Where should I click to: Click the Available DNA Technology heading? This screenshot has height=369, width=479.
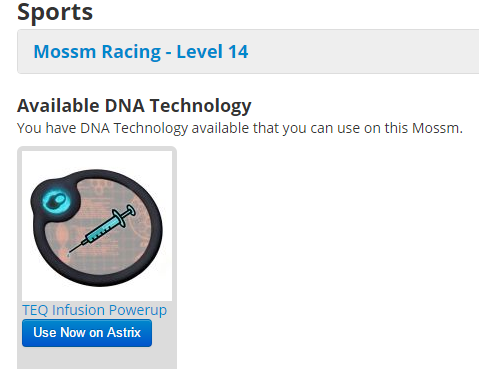[134, 106]
